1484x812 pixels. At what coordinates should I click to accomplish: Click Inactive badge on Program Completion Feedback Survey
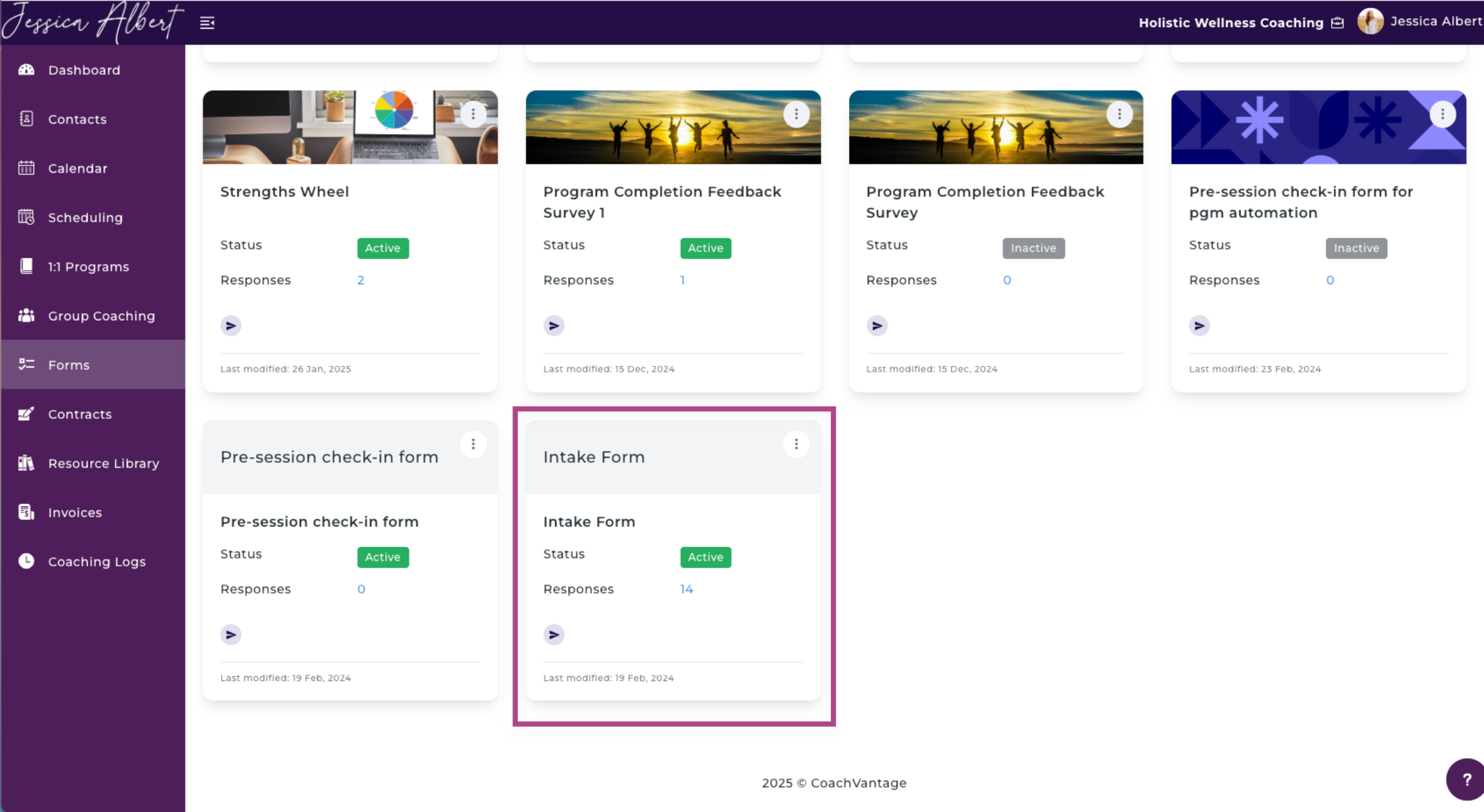1033,248
